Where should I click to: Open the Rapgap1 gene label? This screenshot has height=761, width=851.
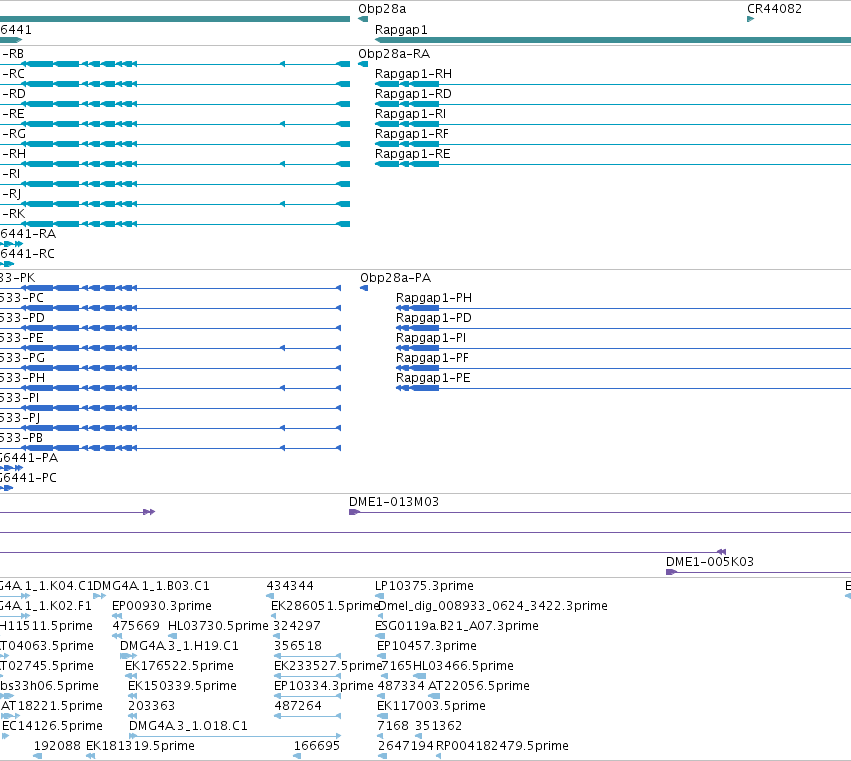point(401,30)
